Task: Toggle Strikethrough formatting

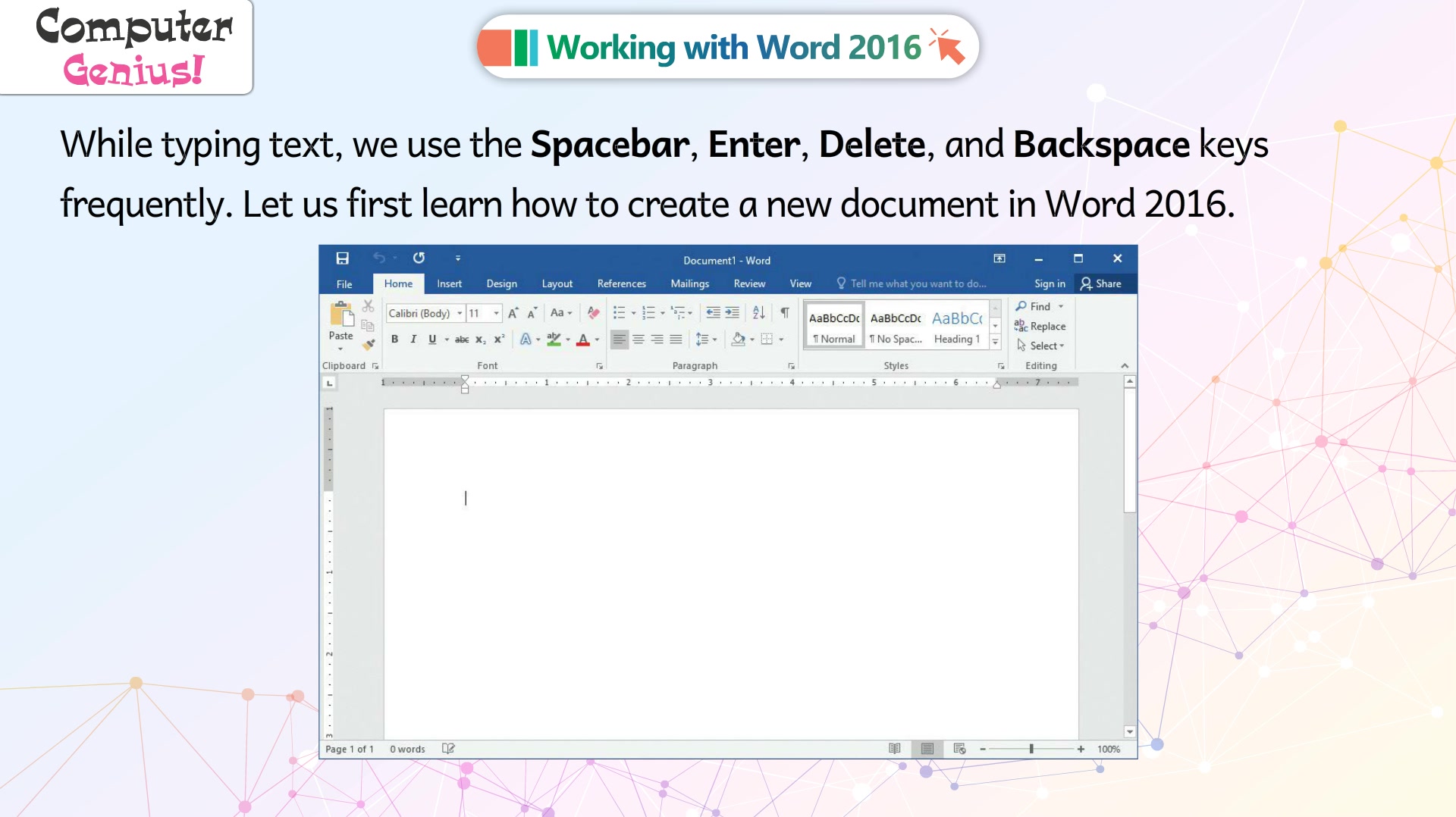Action: pos(462,340)
